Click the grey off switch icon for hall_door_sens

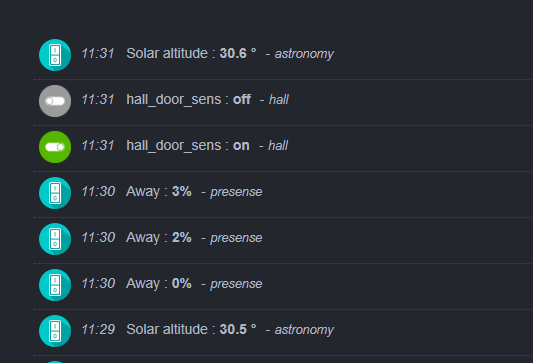click(x=55, y=101)
